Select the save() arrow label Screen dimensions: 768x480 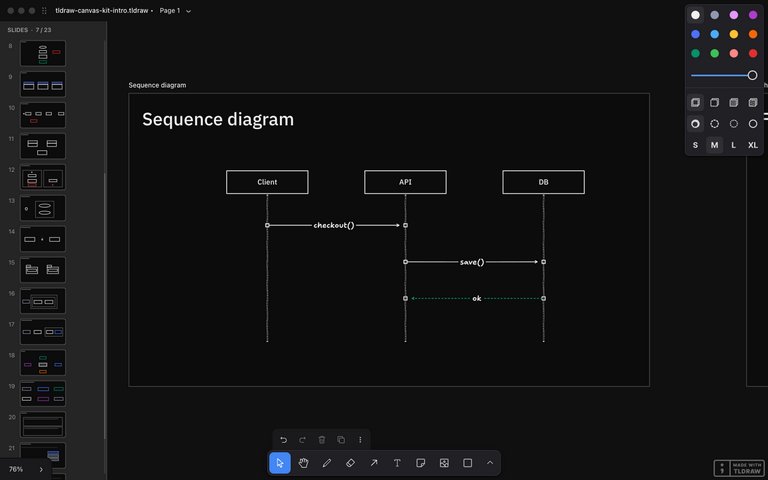[472, 262]
